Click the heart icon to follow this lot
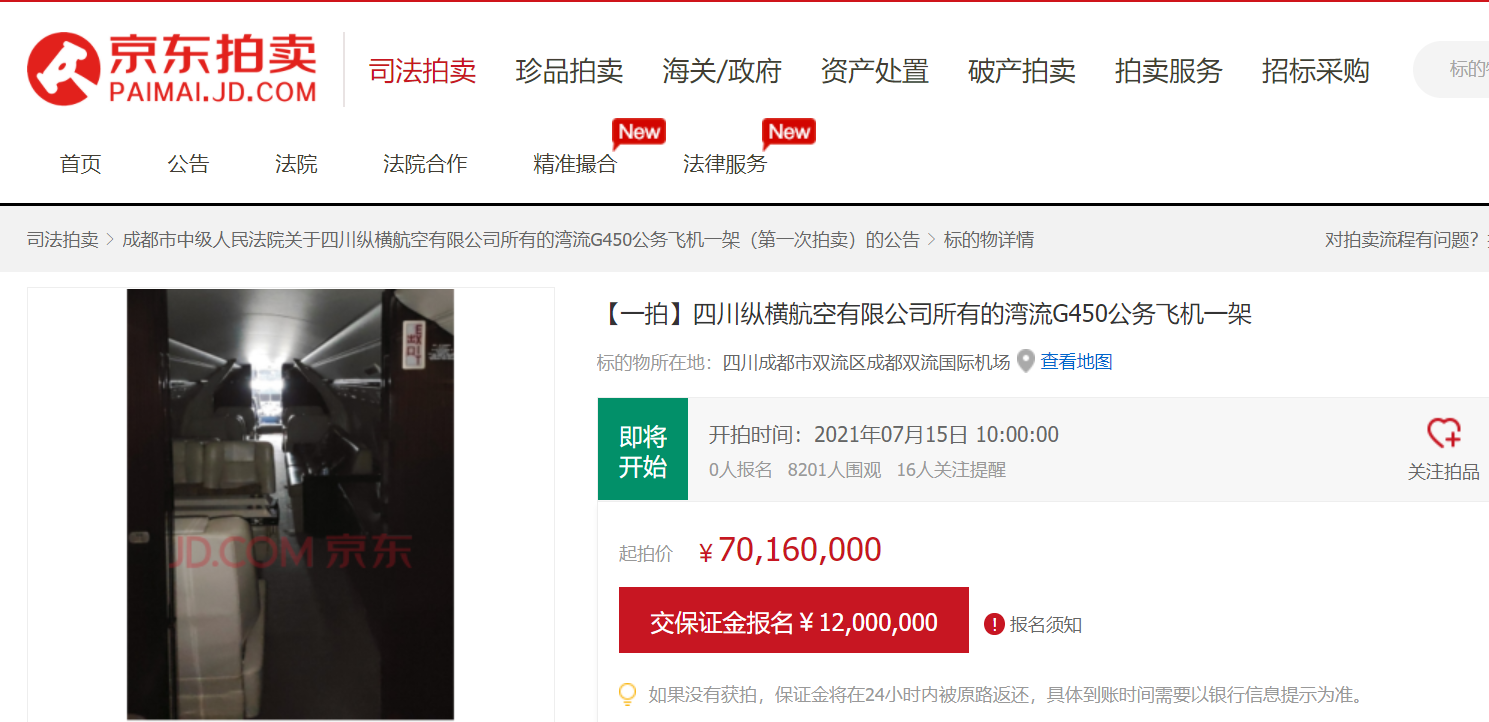The image size is (1489, 722). pyautogui.click(x=1443, y=433)
